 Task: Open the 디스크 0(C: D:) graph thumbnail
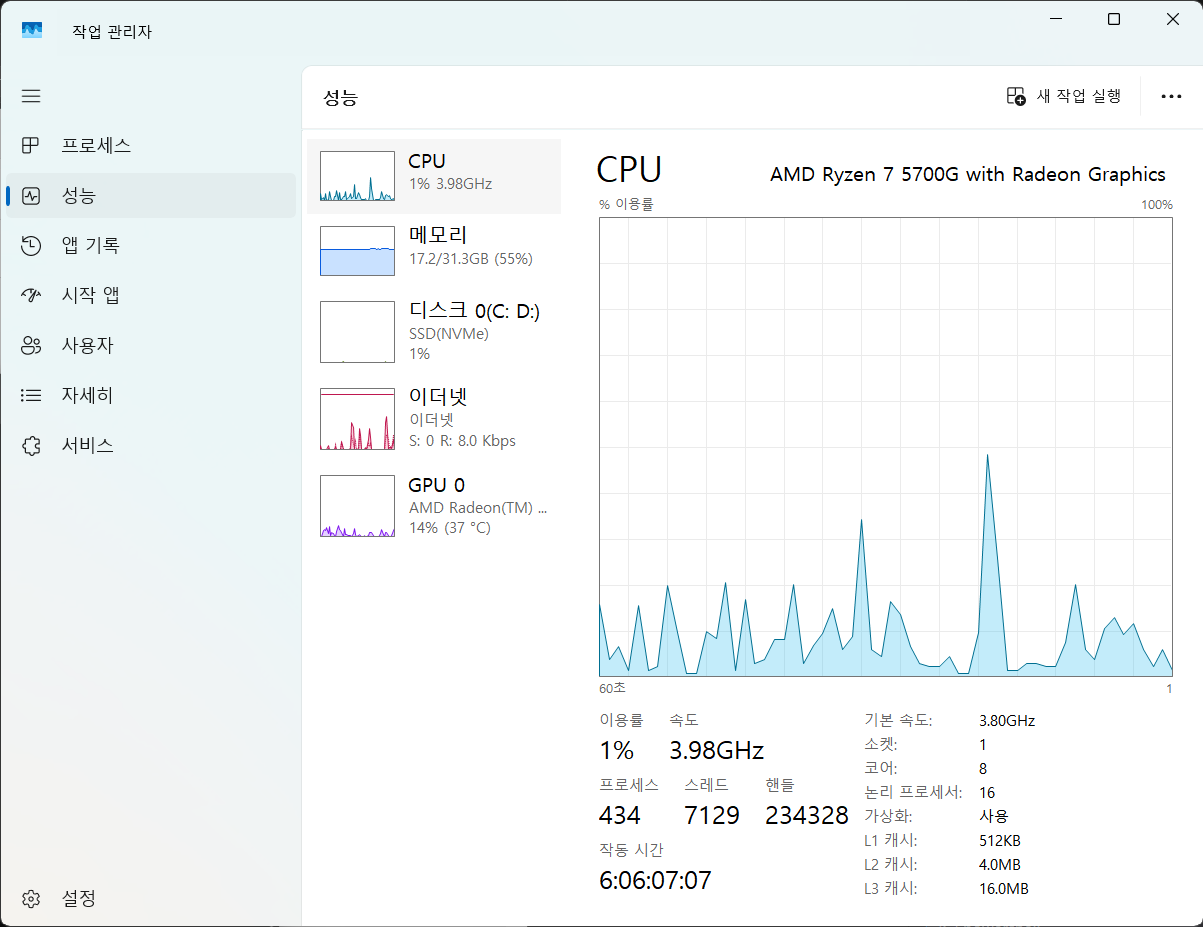[x=357, y=332]
